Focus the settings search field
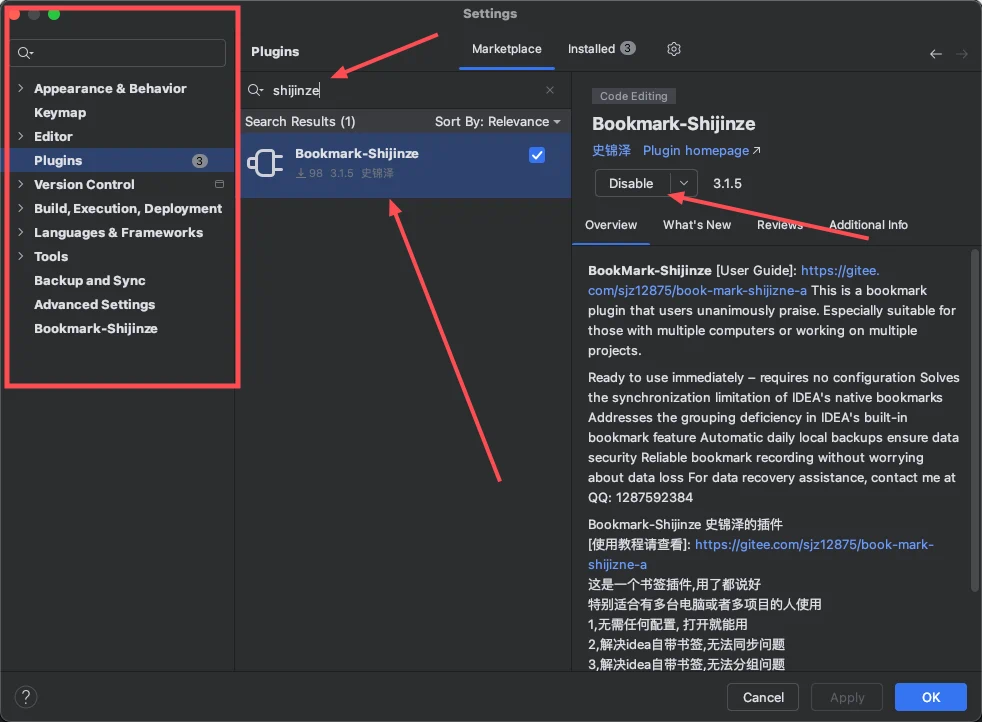The image size is (982, 722). coord(118,53)
